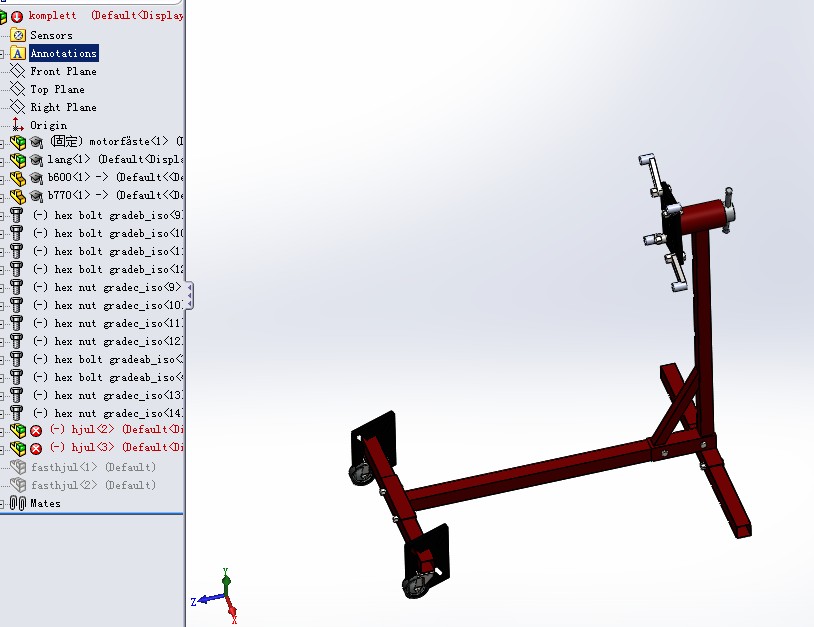Expand the hjul<2> component node
Screen dimensions: 814x627
coord(2,431)
